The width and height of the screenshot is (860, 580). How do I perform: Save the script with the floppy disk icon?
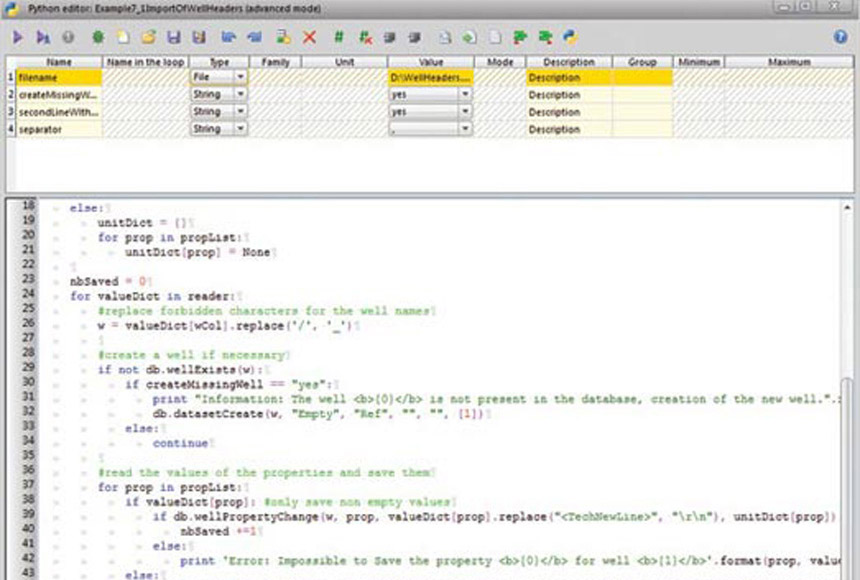[173, 37]
